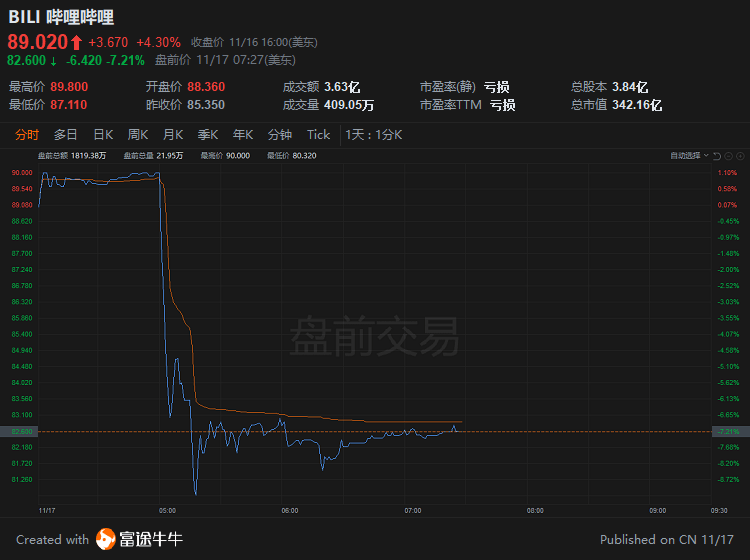Click the Published on CN 11/17 text
The width and height of the screenshot is (750, 560).
667,539
